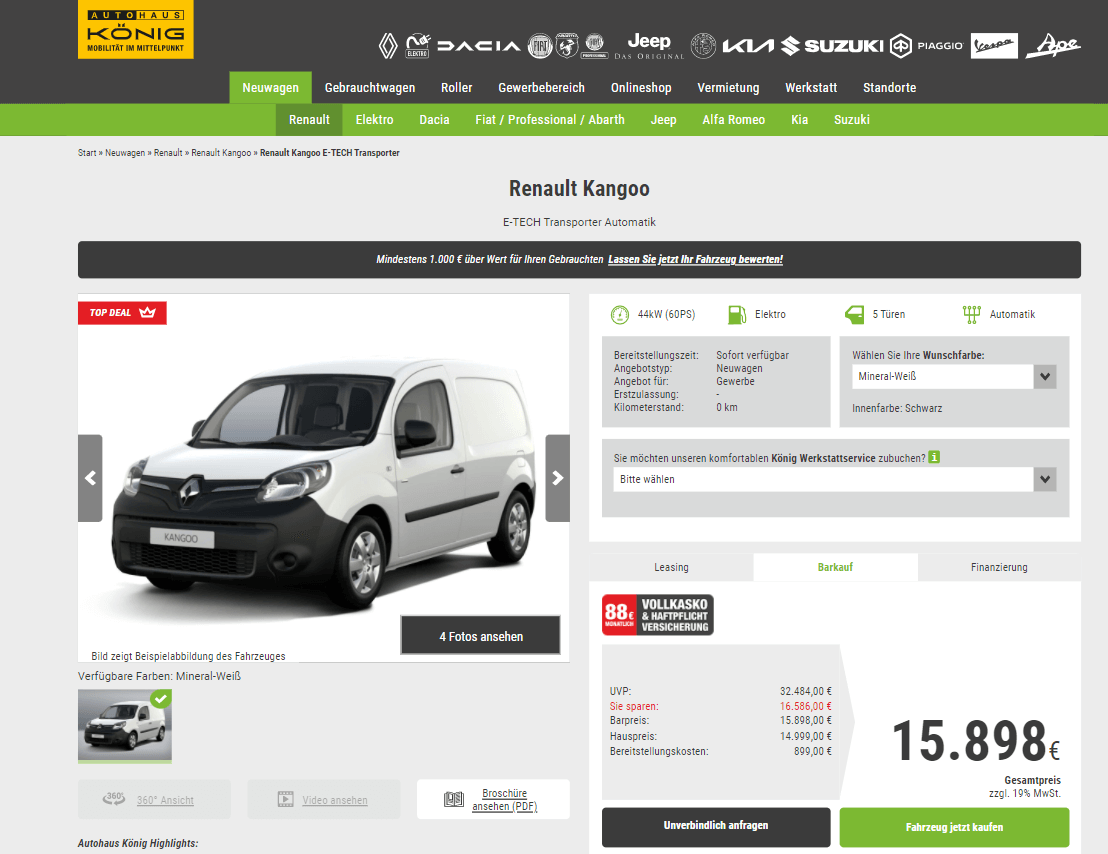
Task: Click the '4 Fotos ansehen' button
Action: (x=481, y=636)
